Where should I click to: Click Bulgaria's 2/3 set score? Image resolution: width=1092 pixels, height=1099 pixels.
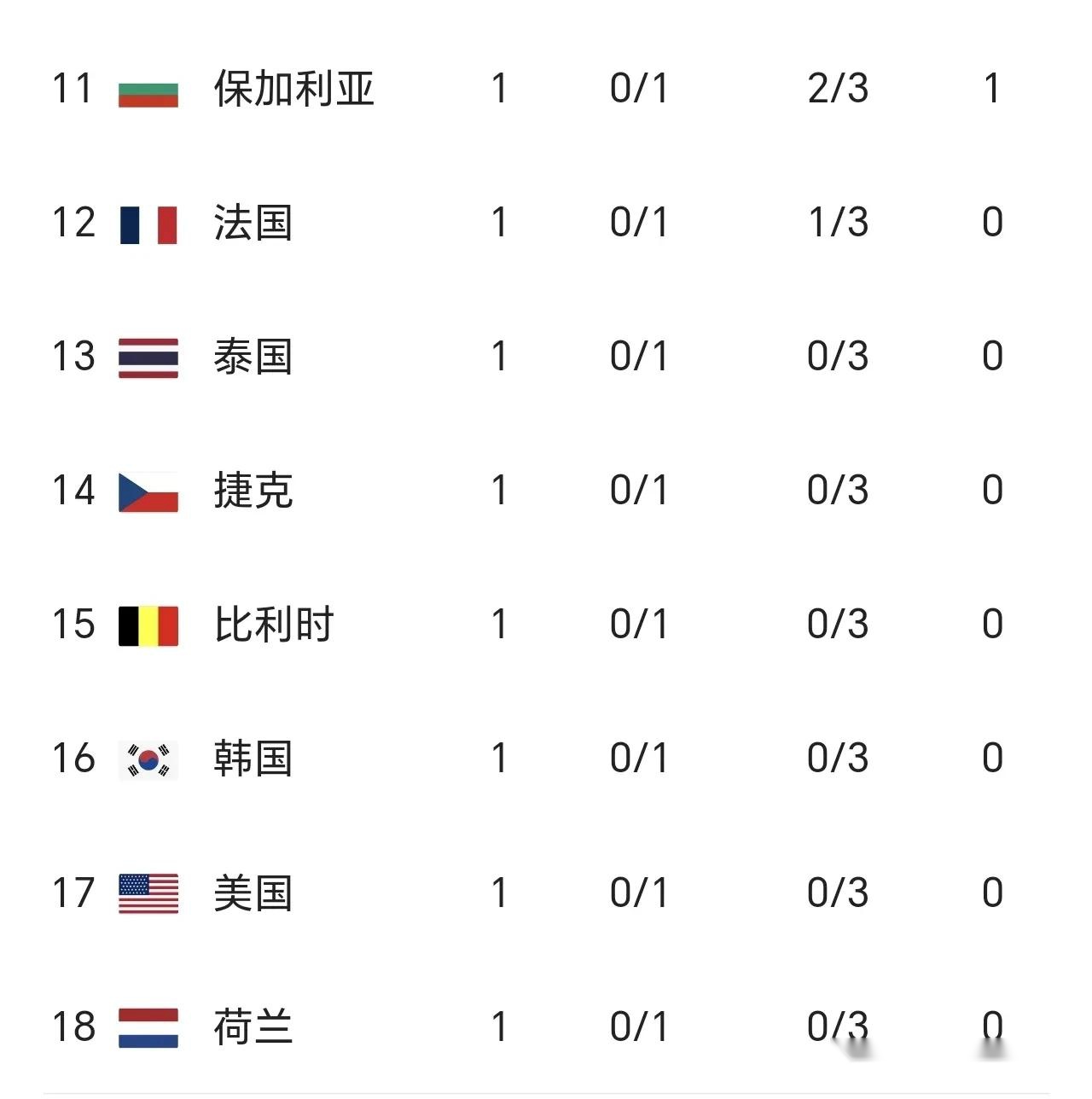(838, 89)
